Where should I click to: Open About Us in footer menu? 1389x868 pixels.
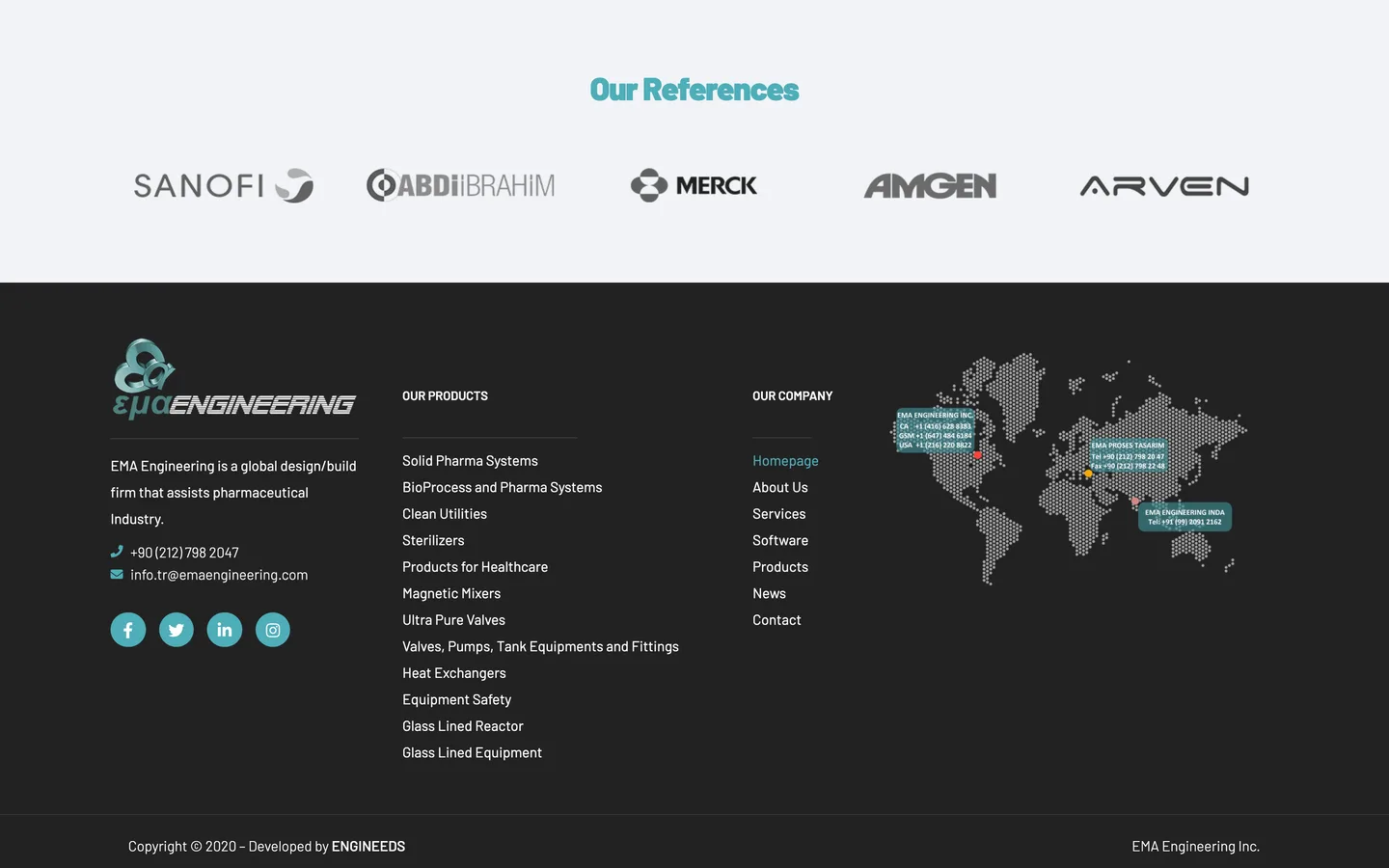pyautogui.click(x=780, y=488)
